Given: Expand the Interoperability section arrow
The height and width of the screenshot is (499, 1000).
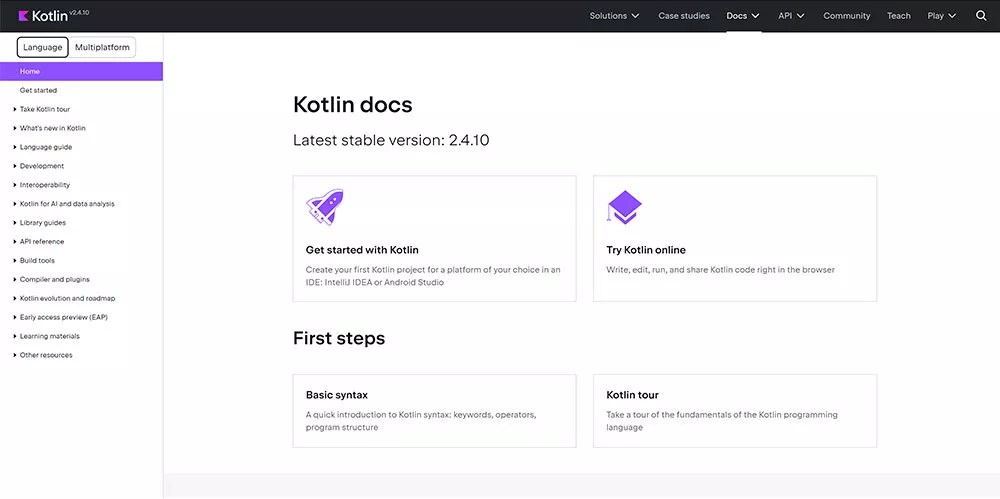Looking at the screenshot, I should [x=15, y=185].
